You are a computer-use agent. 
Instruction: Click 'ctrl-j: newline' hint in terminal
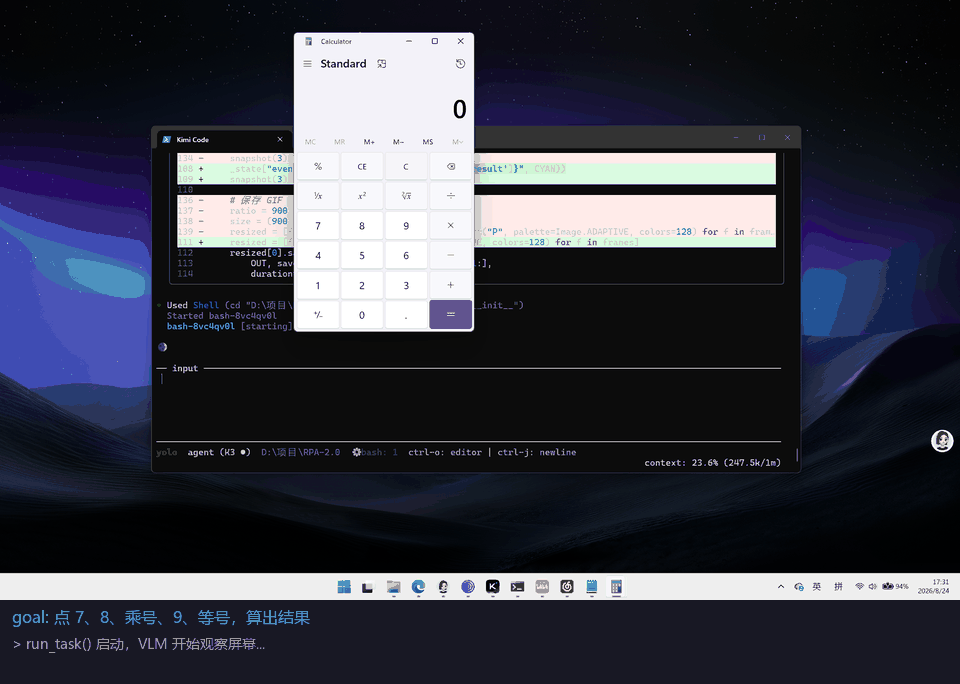536,453
